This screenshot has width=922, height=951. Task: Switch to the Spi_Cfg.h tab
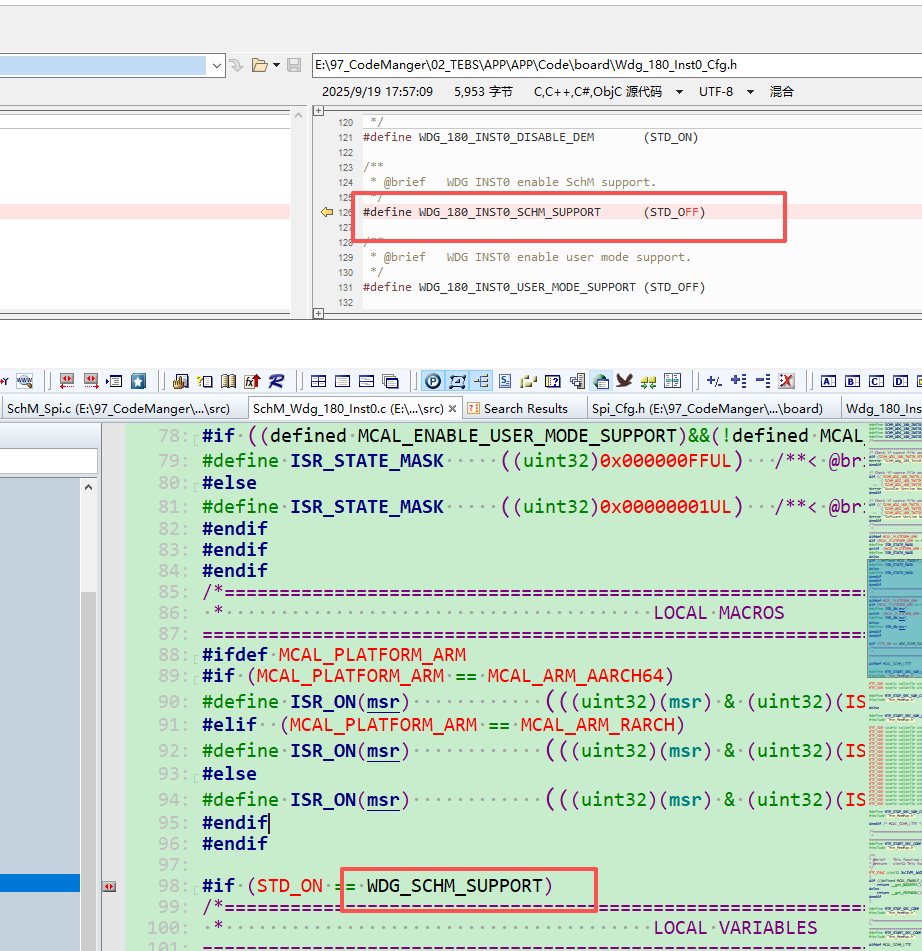coord(706,408)
